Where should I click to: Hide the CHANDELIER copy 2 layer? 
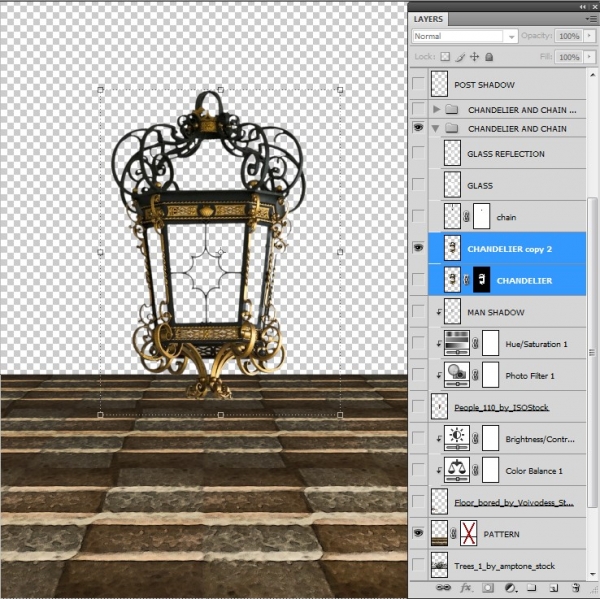418,248
